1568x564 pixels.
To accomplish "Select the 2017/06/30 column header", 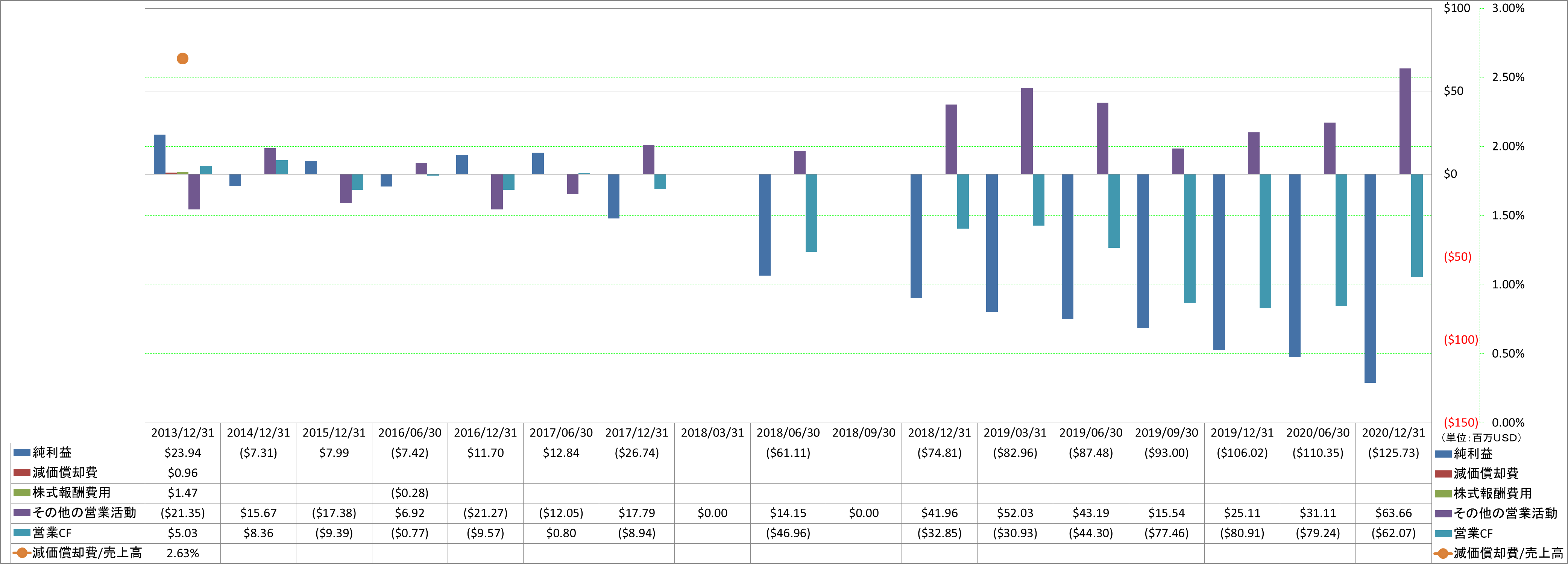I will click(561, 432).
